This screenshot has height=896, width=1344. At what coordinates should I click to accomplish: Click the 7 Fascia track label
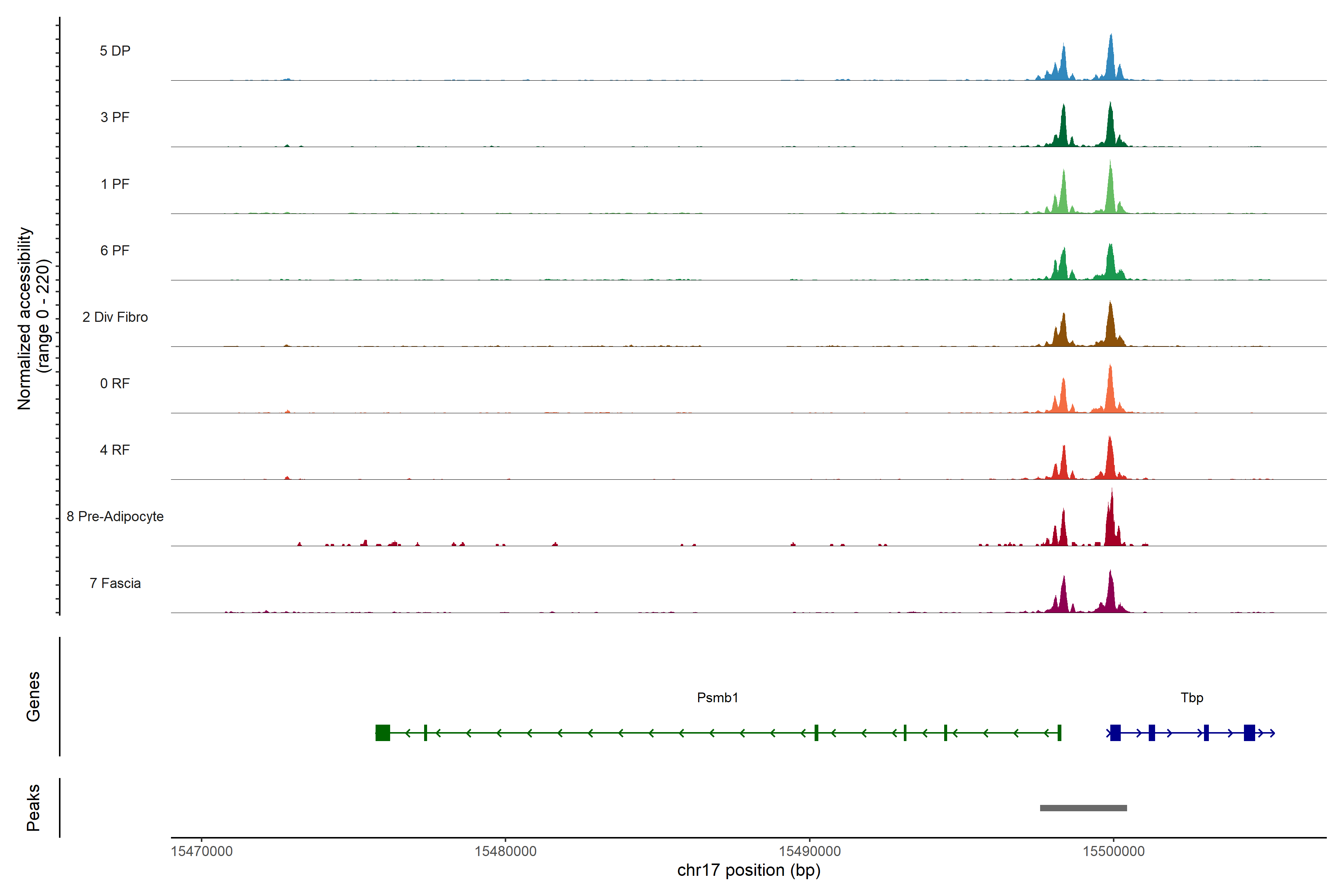(x=115, y=583)
